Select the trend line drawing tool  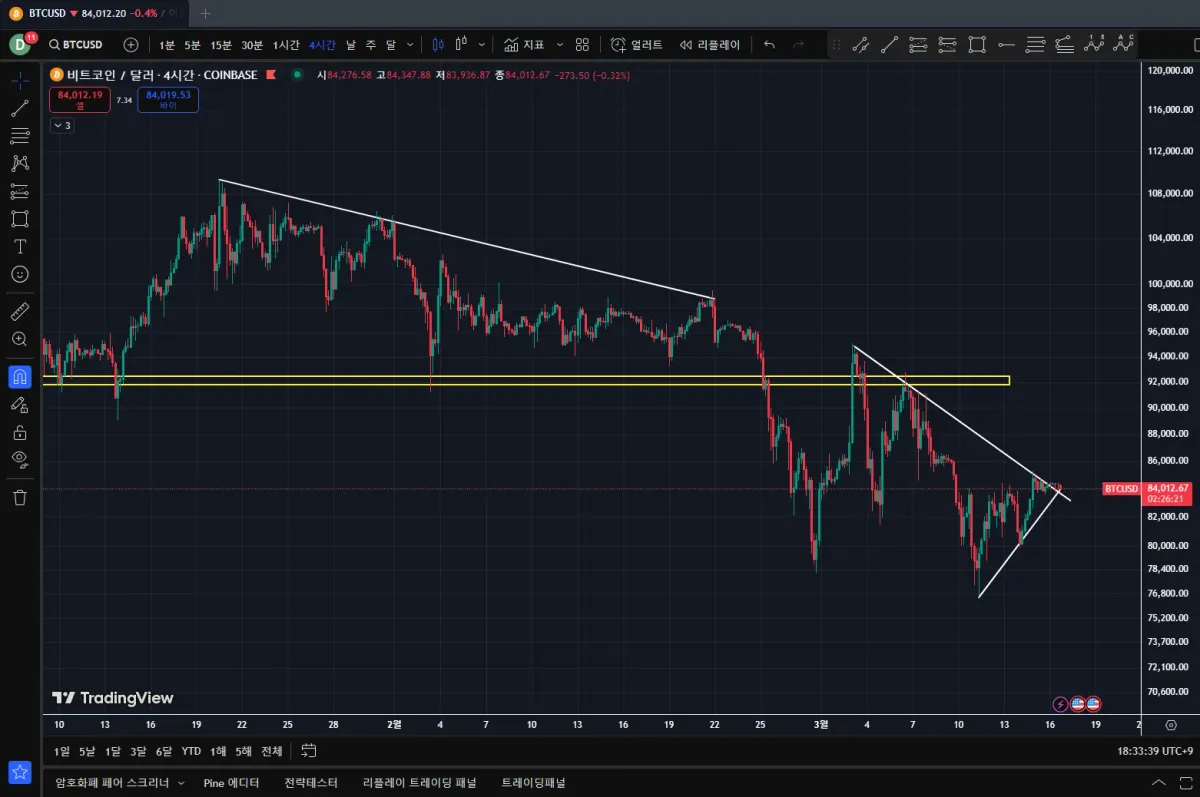point(20,109)
